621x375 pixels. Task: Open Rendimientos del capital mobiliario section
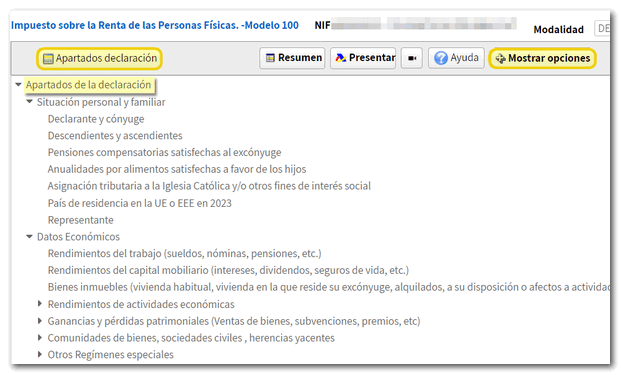228,270
